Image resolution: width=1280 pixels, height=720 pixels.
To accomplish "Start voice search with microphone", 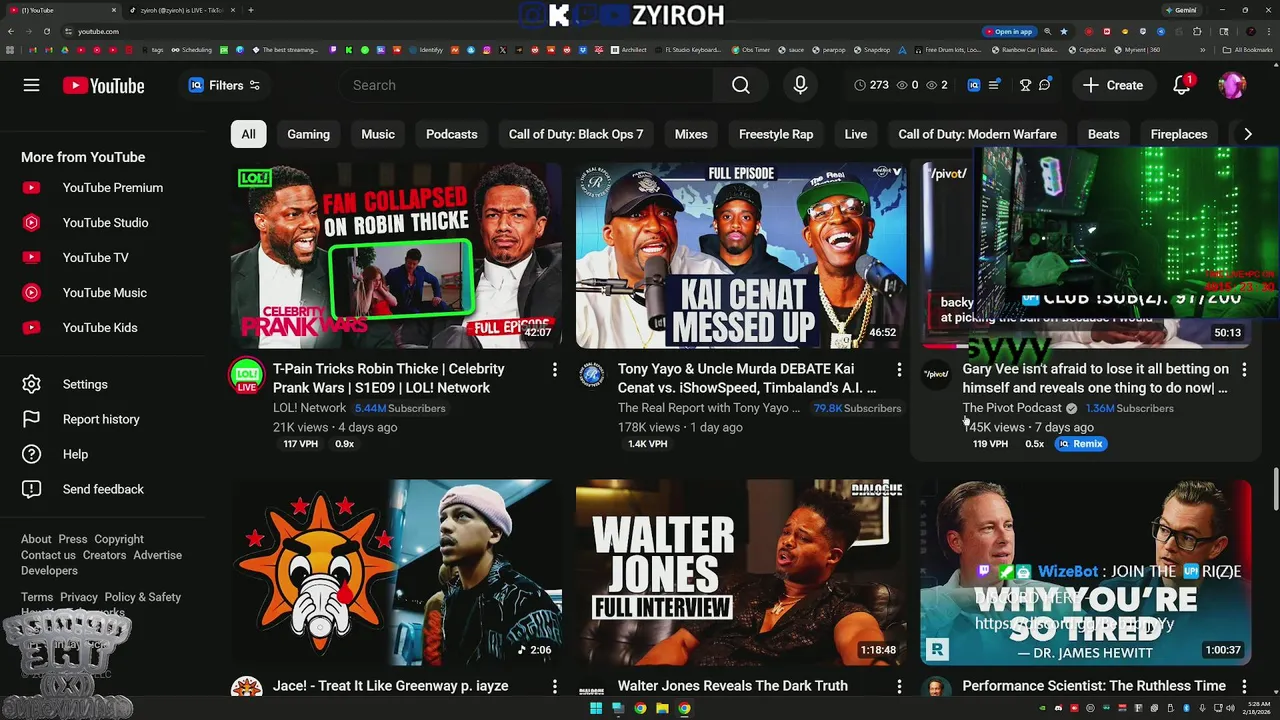I will point(800,85).
